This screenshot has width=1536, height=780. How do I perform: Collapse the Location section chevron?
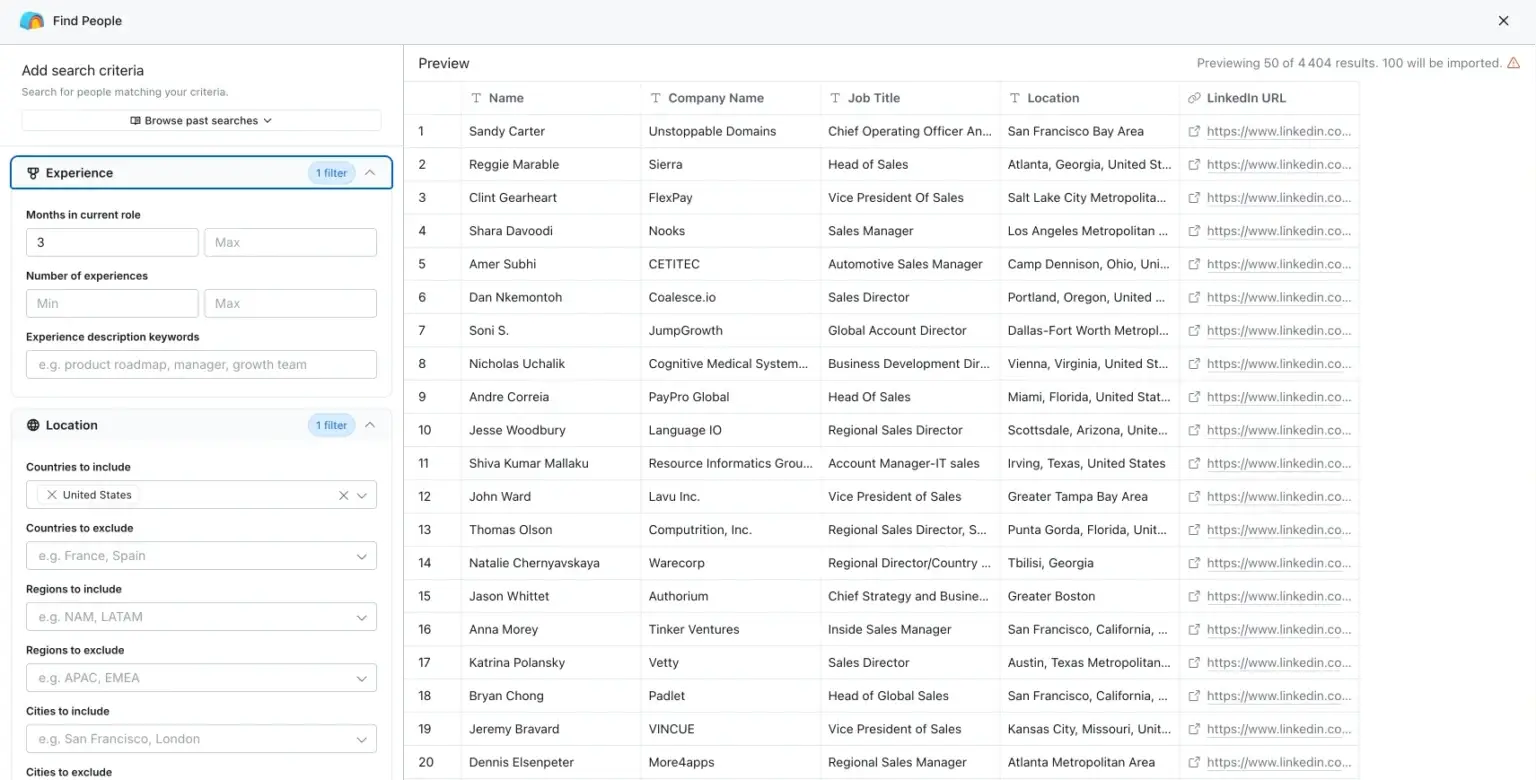click(x=370, y=425)
